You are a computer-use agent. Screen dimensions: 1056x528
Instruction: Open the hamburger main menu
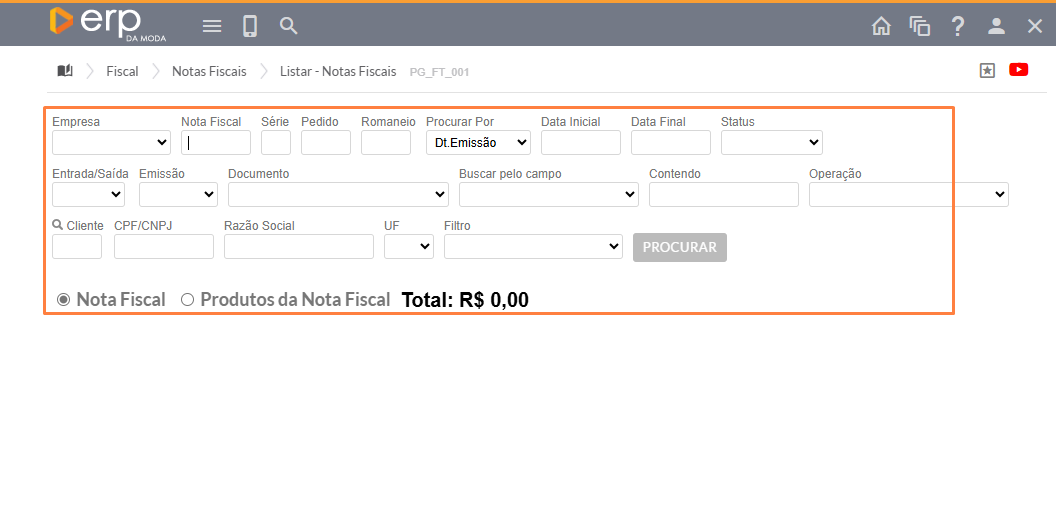212,26
